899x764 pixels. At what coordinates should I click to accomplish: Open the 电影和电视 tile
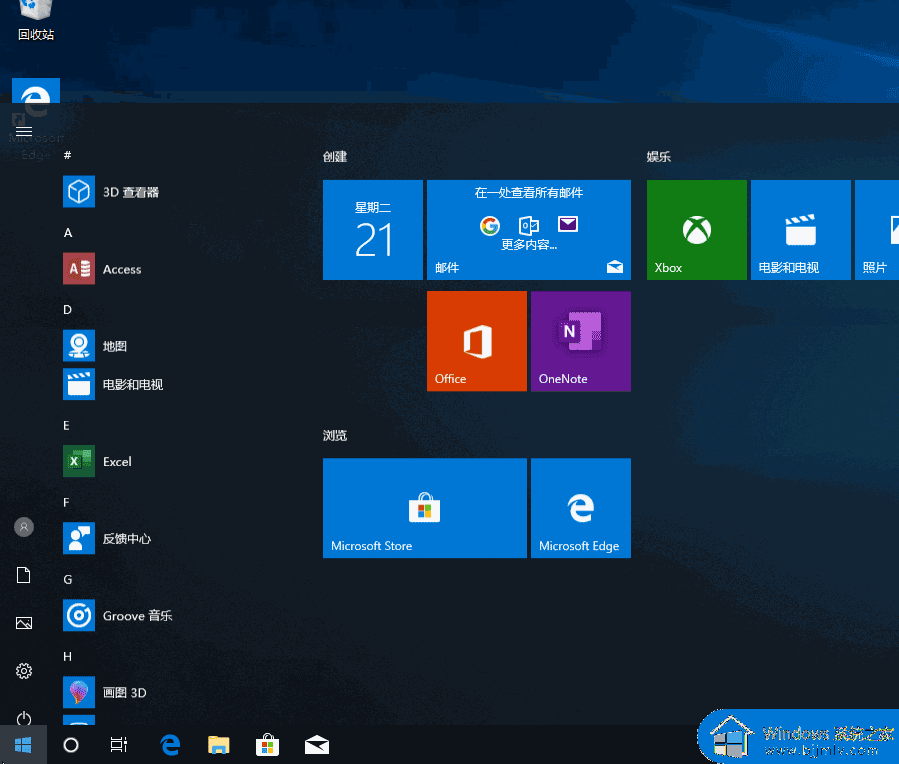(x=800, y=230)
